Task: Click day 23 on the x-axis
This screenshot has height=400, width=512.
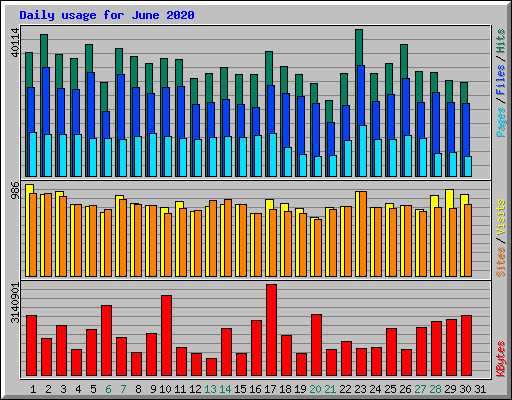Action: pyautogui.click(x=360, y=389)
